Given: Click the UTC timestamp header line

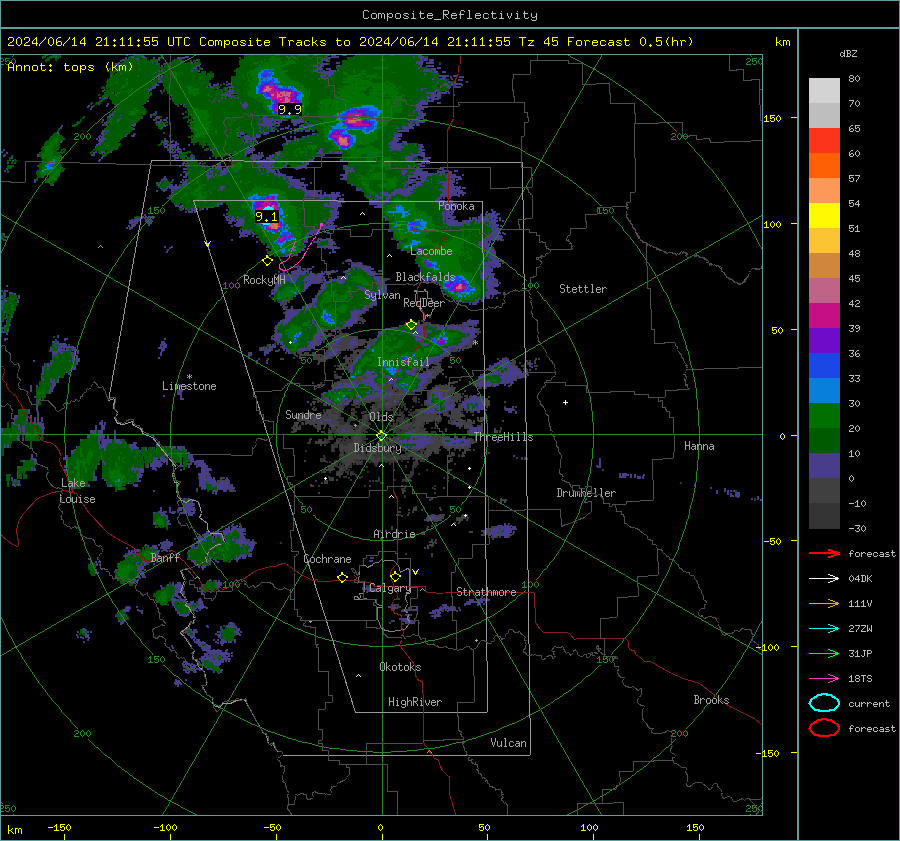Looking at the screenshot, I should [x=350, y=42].
